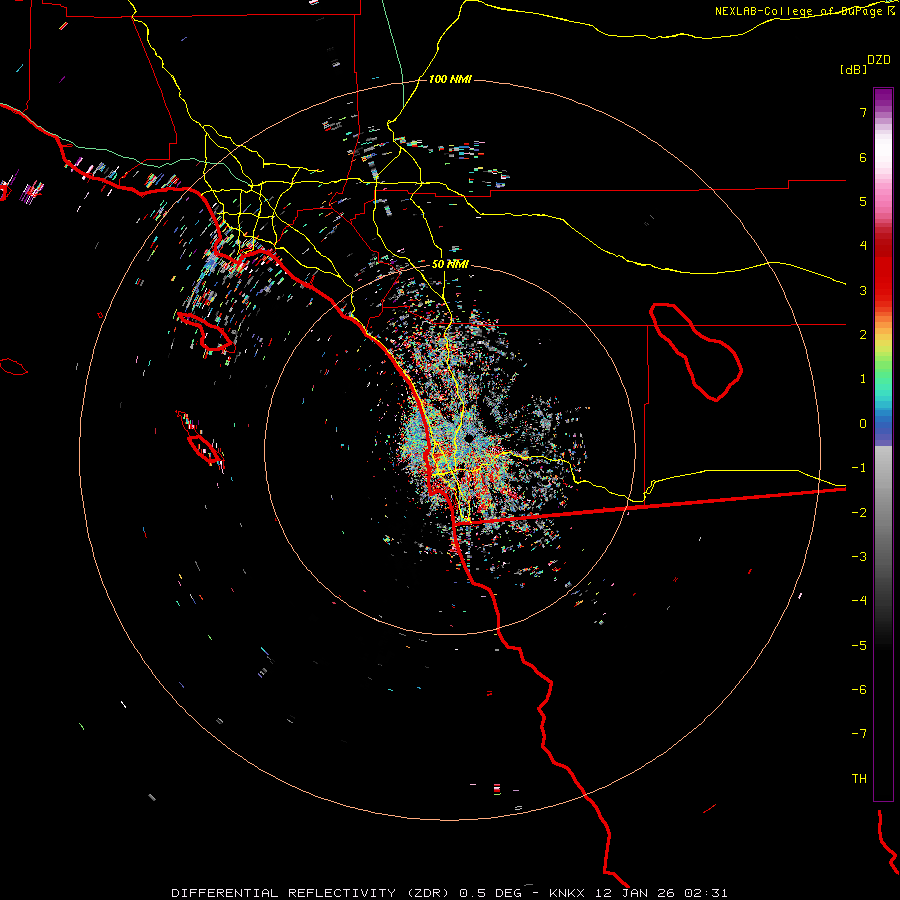Click the -5 value on the color scale

click(x=859, y=645)
